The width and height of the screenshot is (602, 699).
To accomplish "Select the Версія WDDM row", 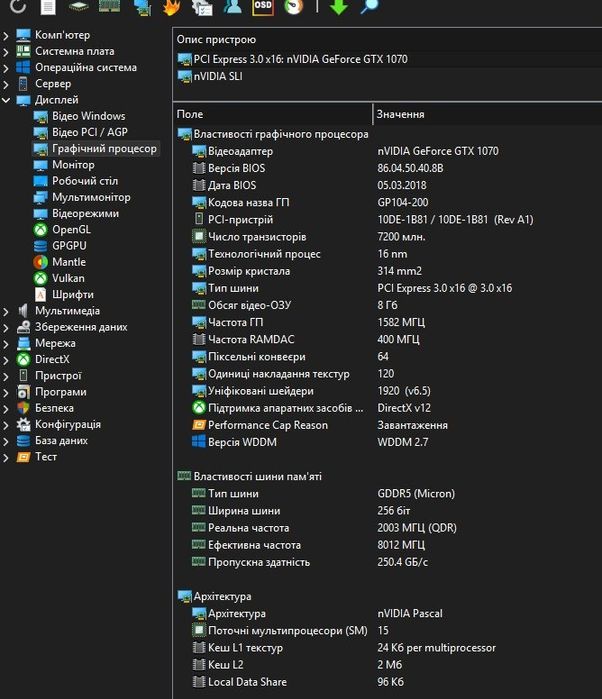I will click(x=388, y=442).
